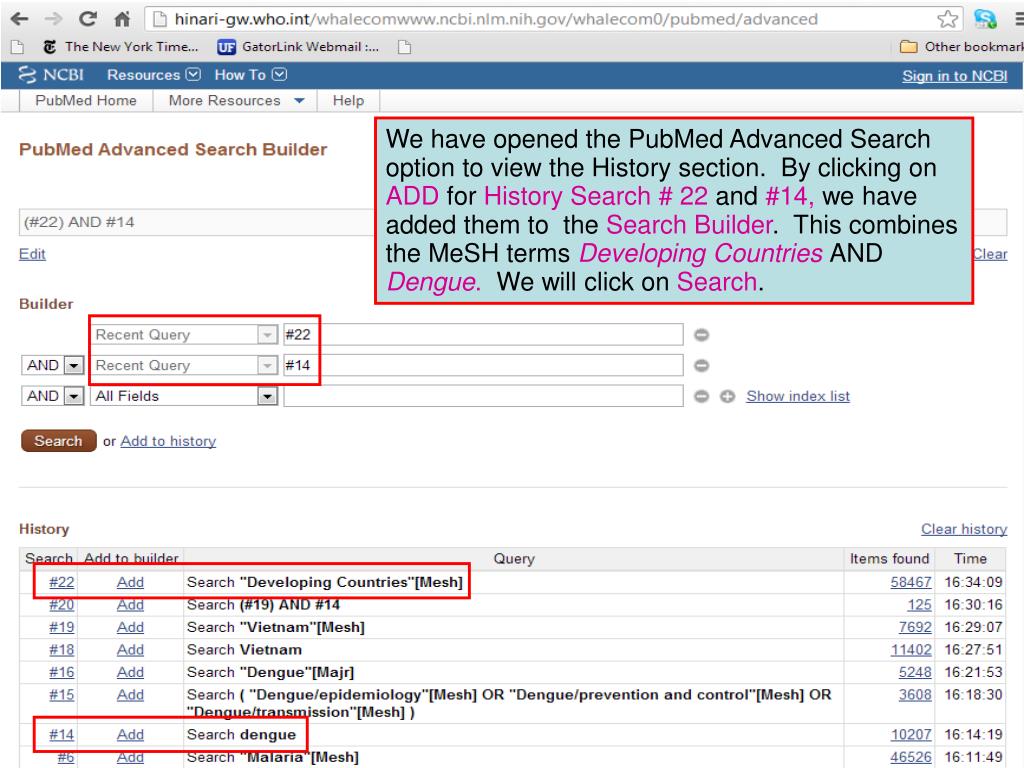Open the Help menu item
The height and width of the screenshot is (768, 1024).
click(348, 101)
